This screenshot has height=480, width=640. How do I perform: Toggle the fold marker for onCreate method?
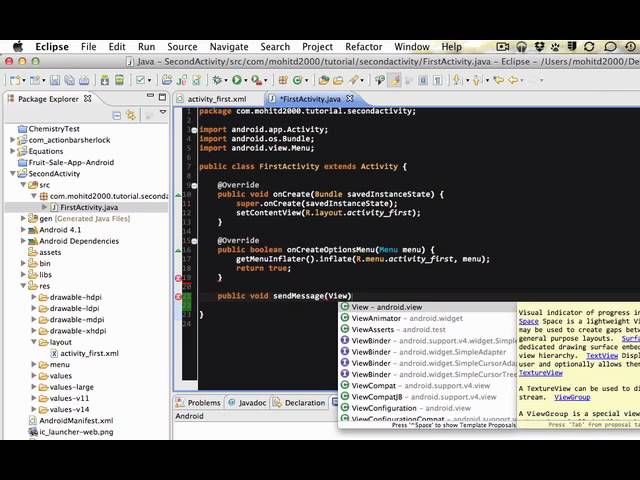pos(194,186)
